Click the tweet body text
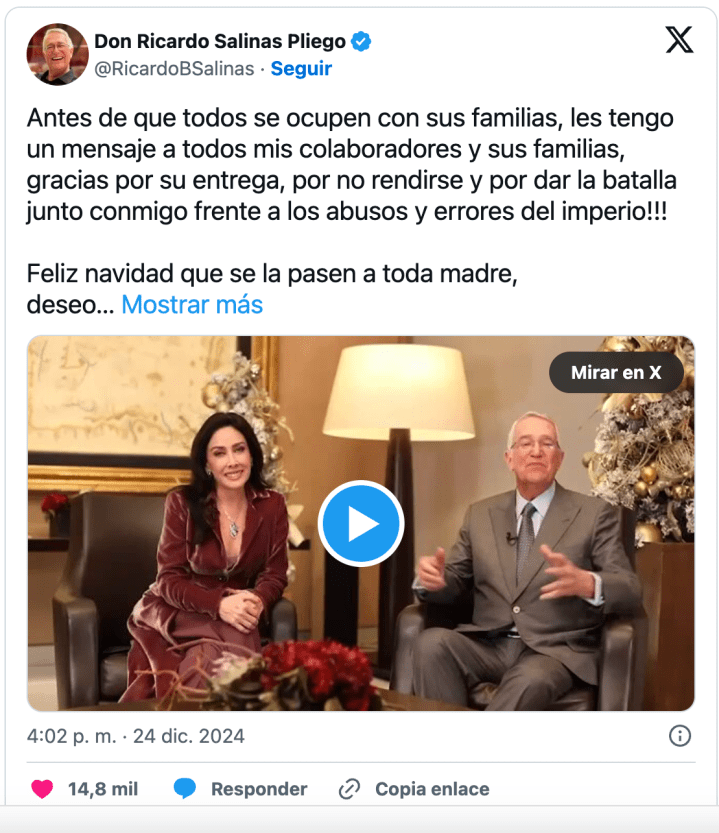This screenshot has height=833, width=719. click(351, 165)
